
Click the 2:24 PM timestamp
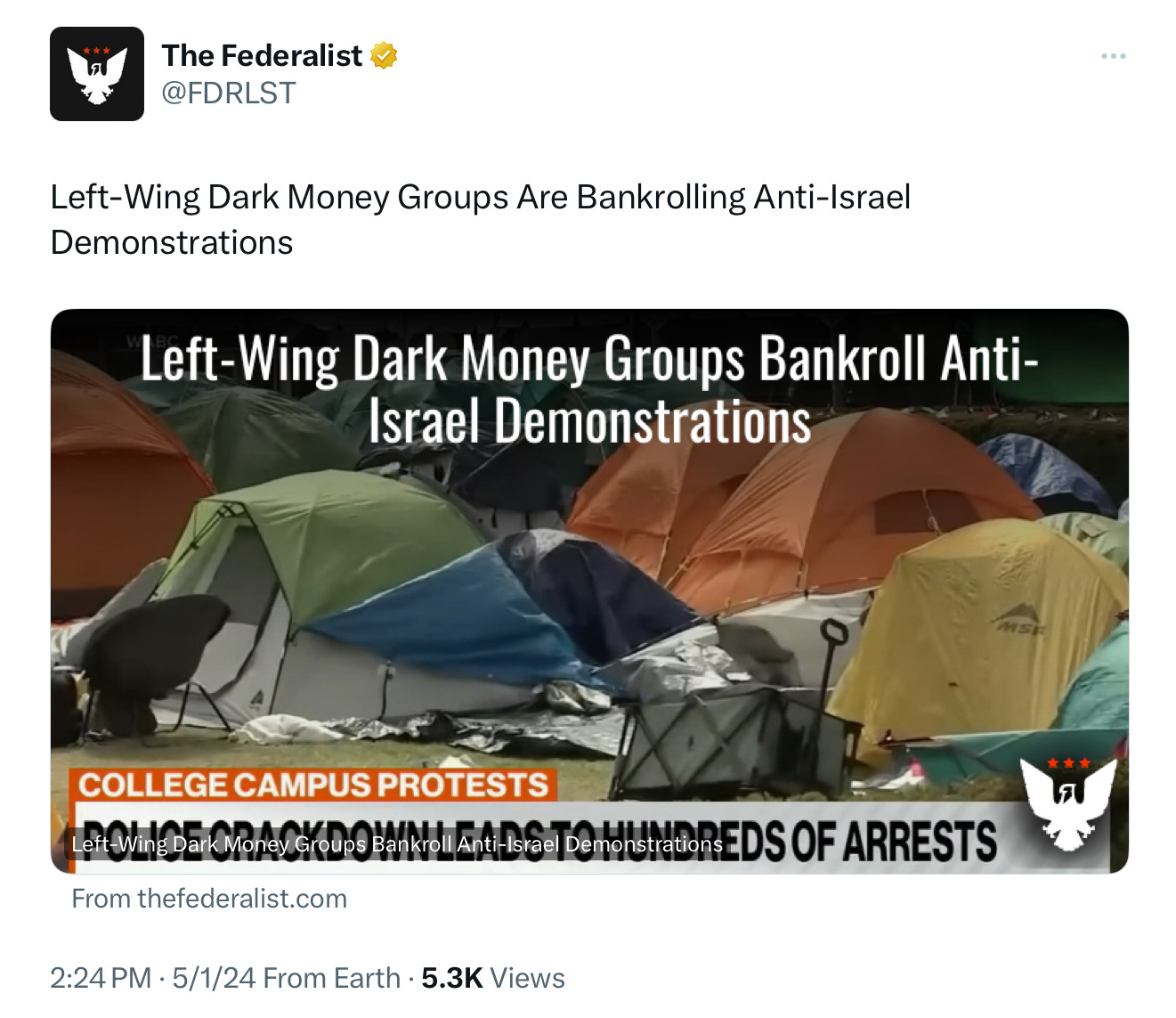pyautogui.click(x=101, y=978)
